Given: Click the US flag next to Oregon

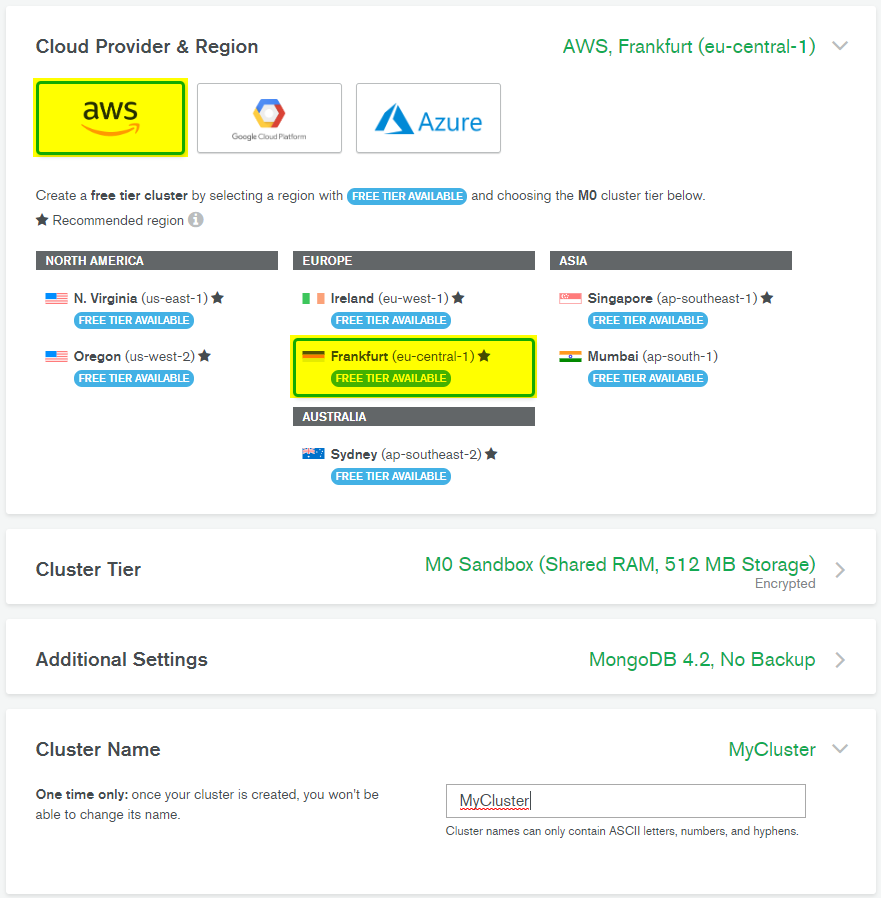Looking at the screenshot, I should point(56,356).
